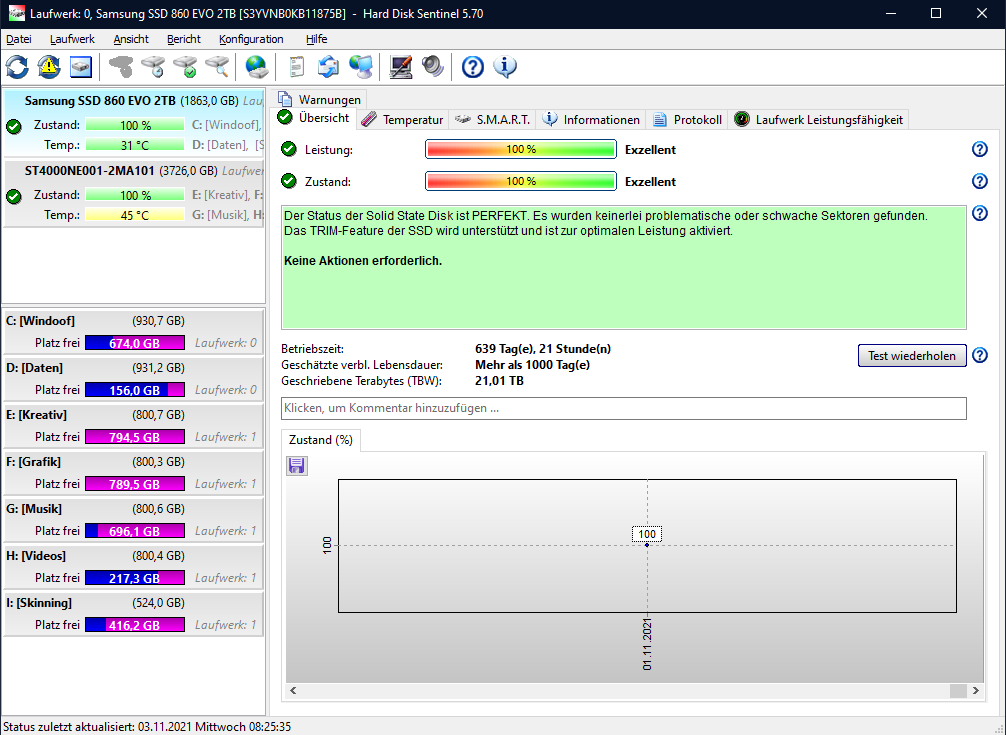The image size is (1006, 735).
Task: Open the Konfiguration menu
Action: (x=251, y=39)
